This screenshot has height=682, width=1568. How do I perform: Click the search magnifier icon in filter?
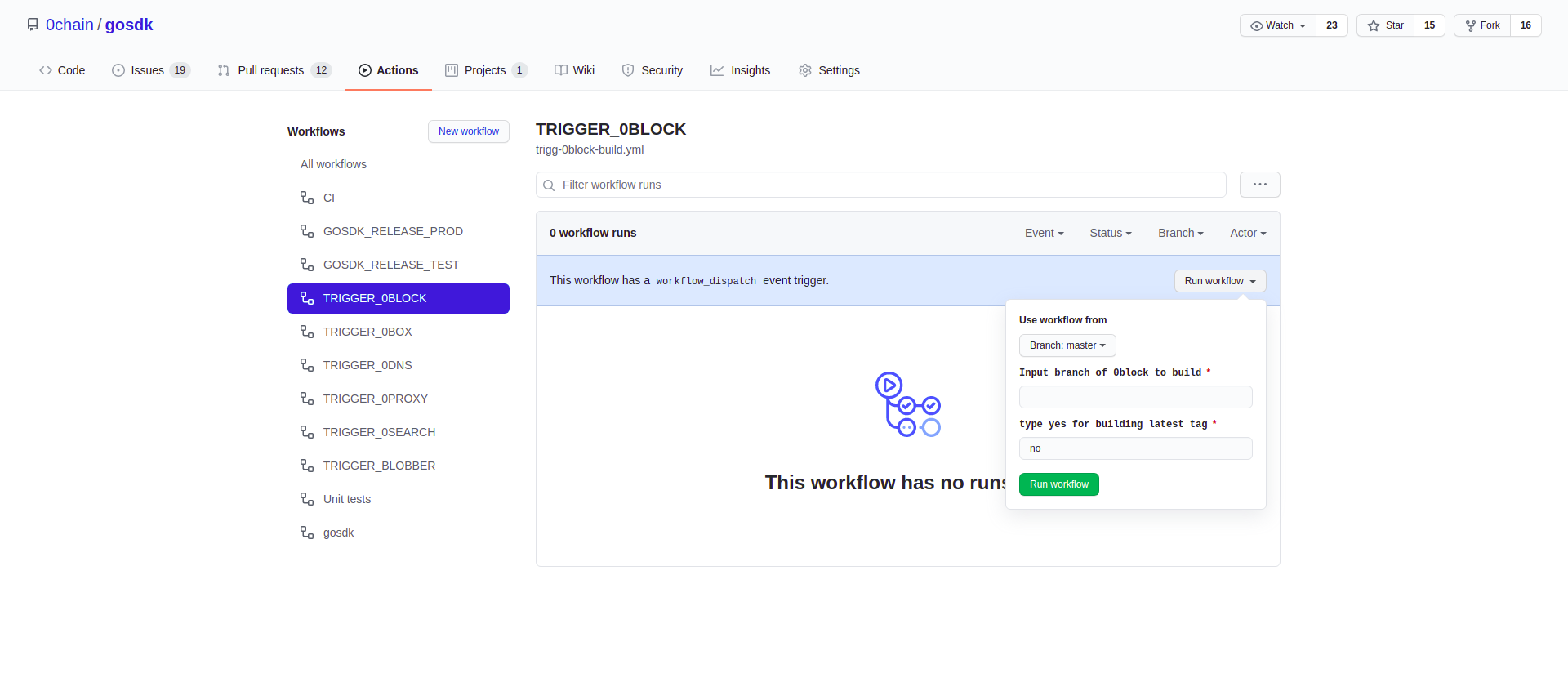click(549, 185)
